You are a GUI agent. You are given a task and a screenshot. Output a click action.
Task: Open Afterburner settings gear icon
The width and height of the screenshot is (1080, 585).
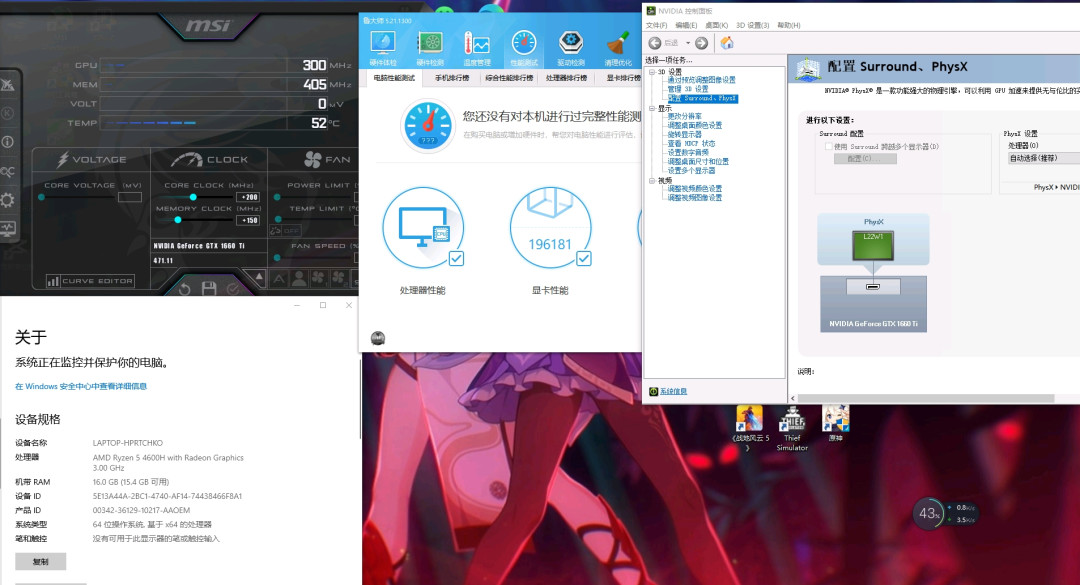[8, 200]
